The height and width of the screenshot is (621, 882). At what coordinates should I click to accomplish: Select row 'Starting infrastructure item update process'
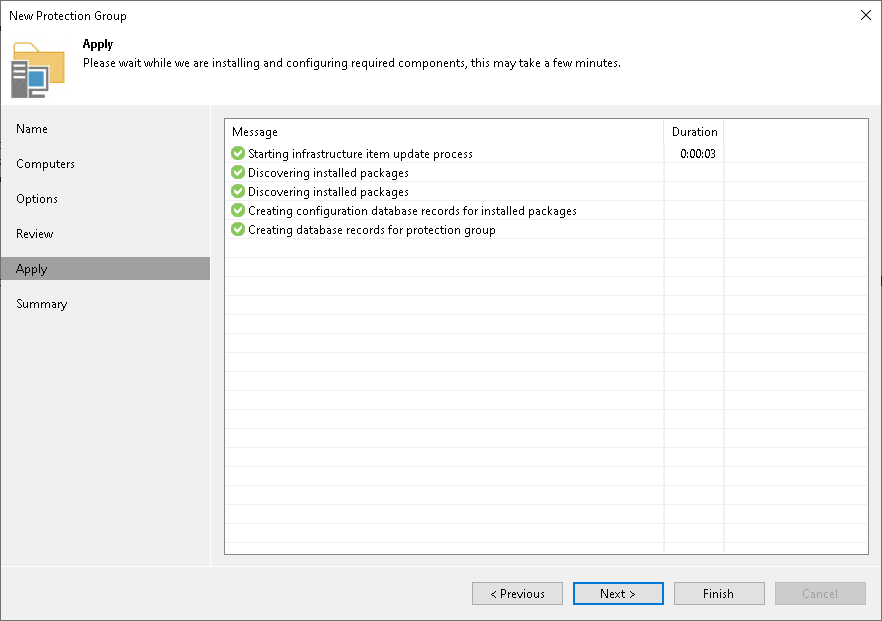click(x=547, y=154)
